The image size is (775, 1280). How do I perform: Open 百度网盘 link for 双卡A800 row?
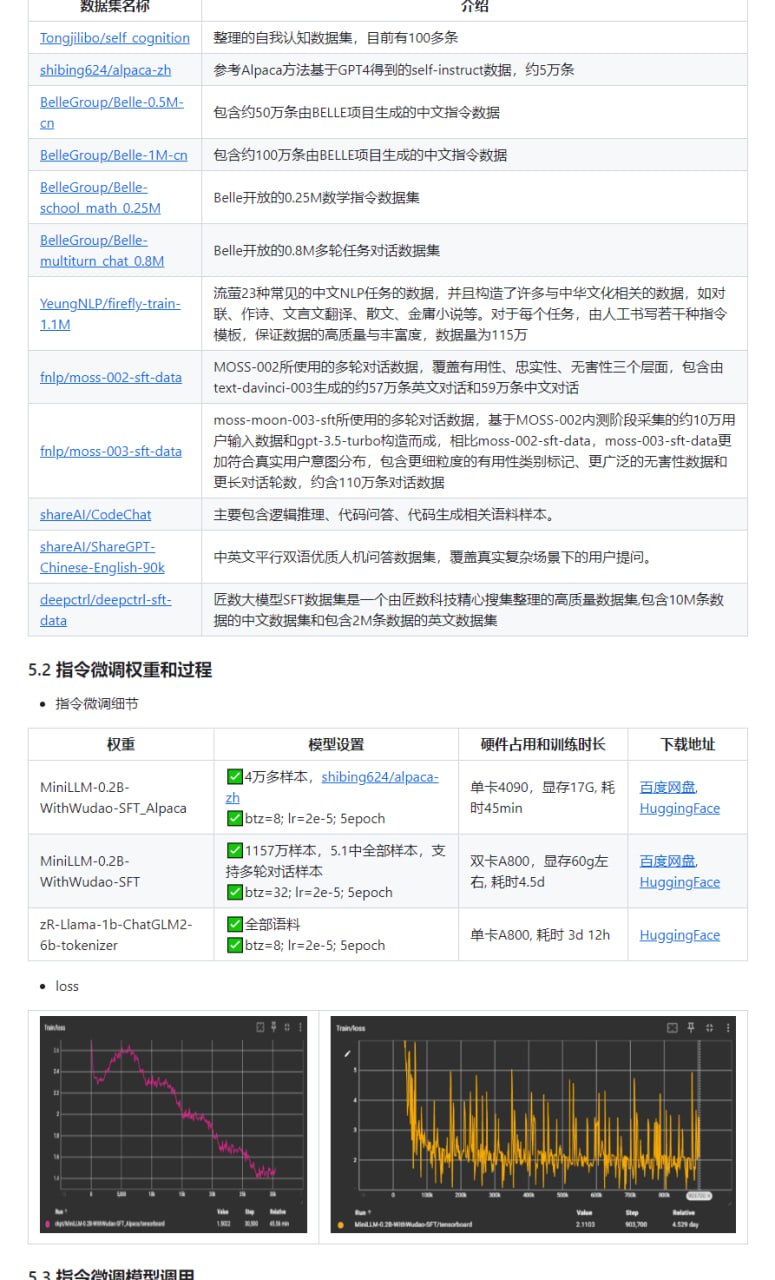(668, 861)
